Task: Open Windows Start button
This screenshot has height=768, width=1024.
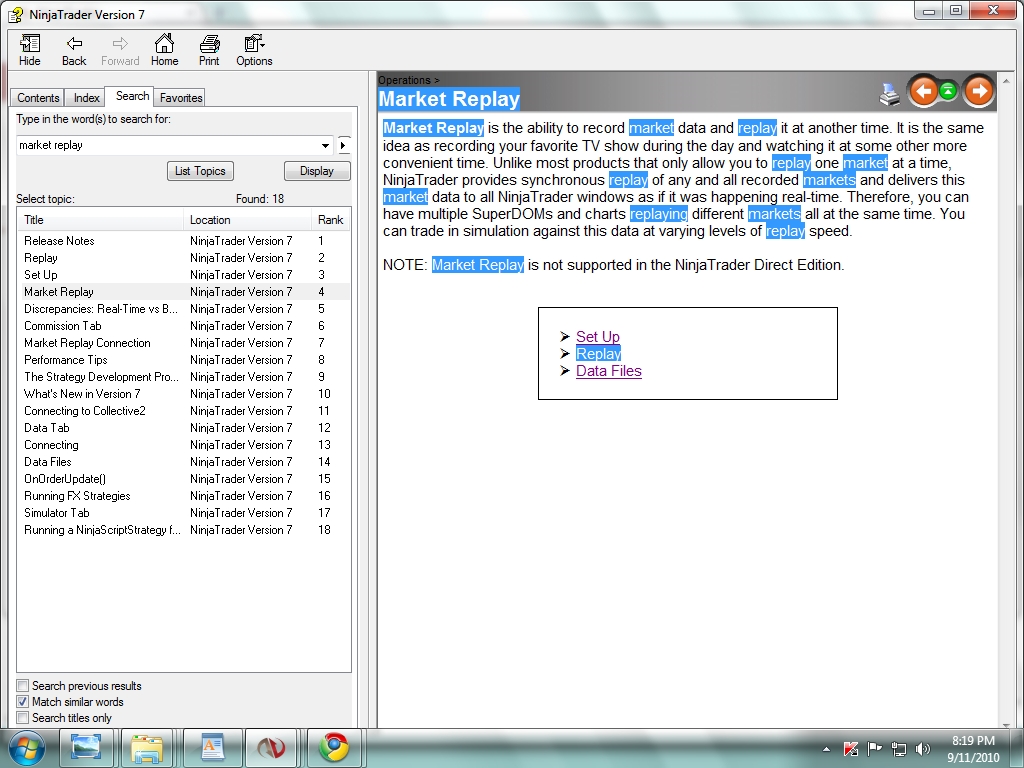Action: click(x=26, y=748)
